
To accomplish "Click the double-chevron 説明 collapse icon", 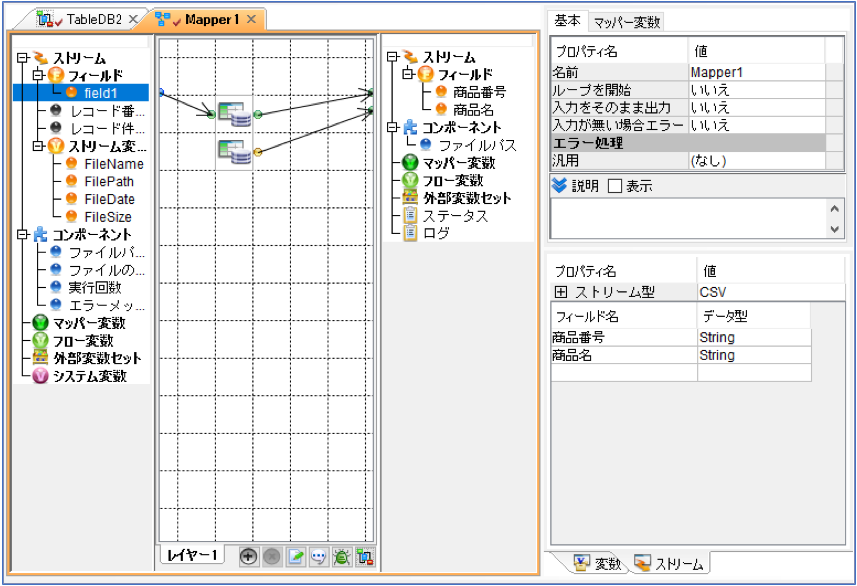I will (x=559, y=186).
